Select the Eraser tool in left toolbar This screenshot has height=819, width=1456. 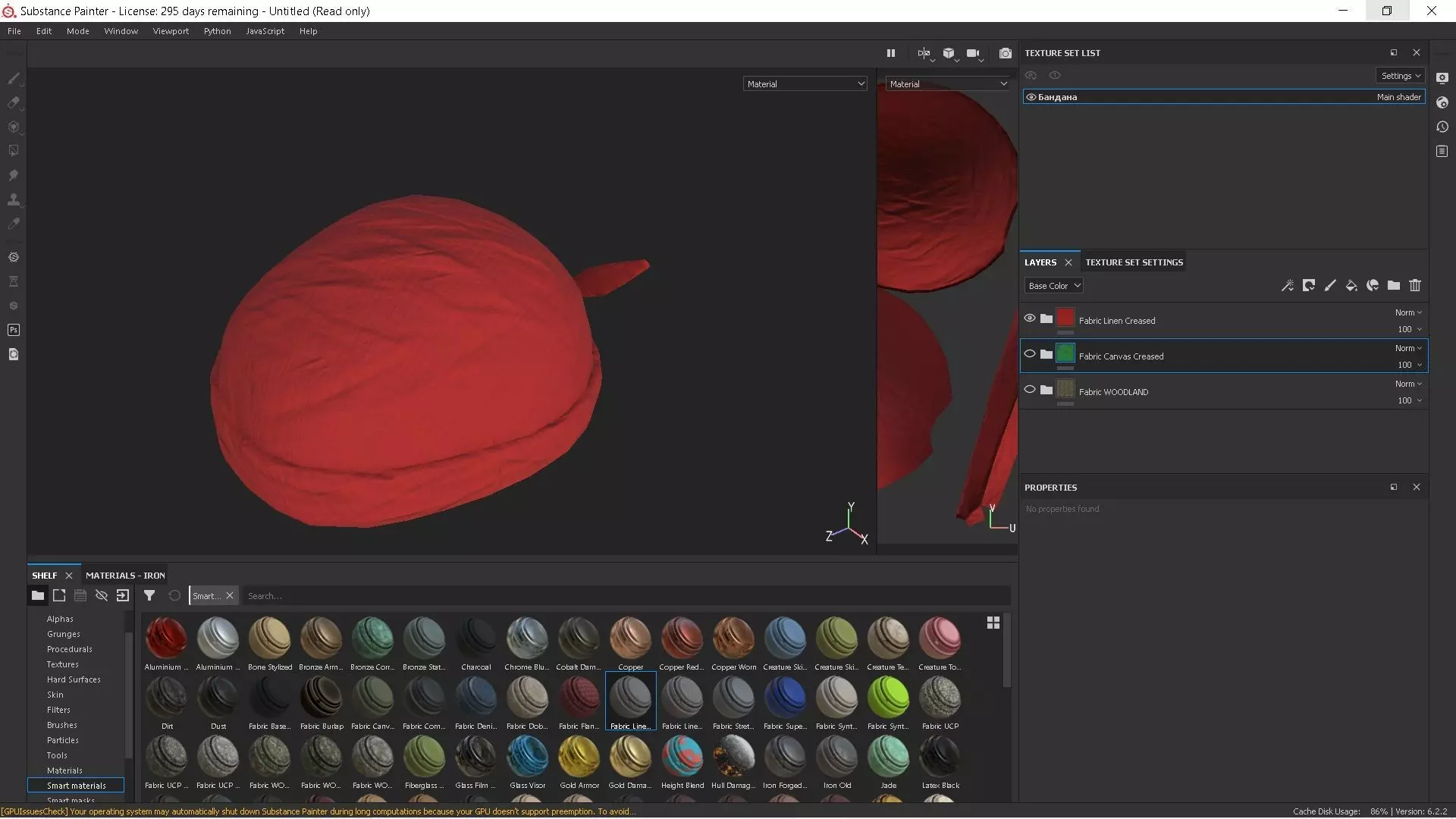click(x=14, y=102)
